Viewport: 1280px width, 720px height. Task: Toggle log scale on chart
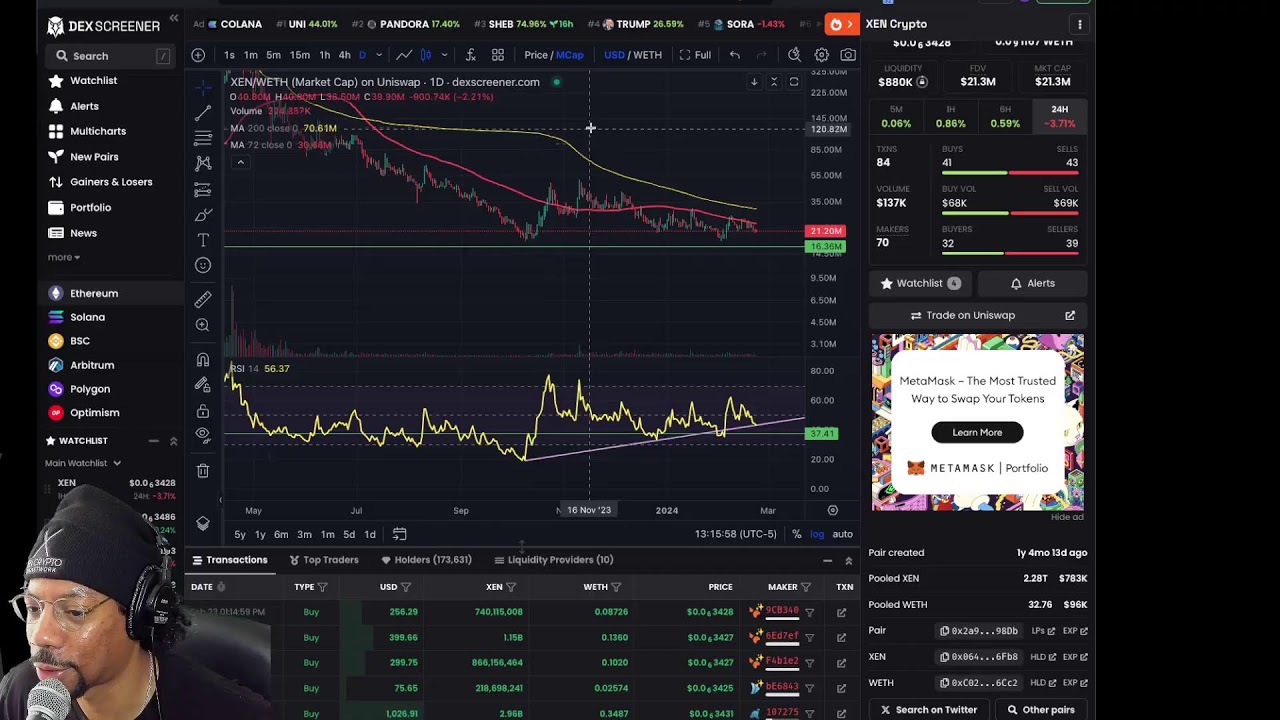tap(817, 534)
